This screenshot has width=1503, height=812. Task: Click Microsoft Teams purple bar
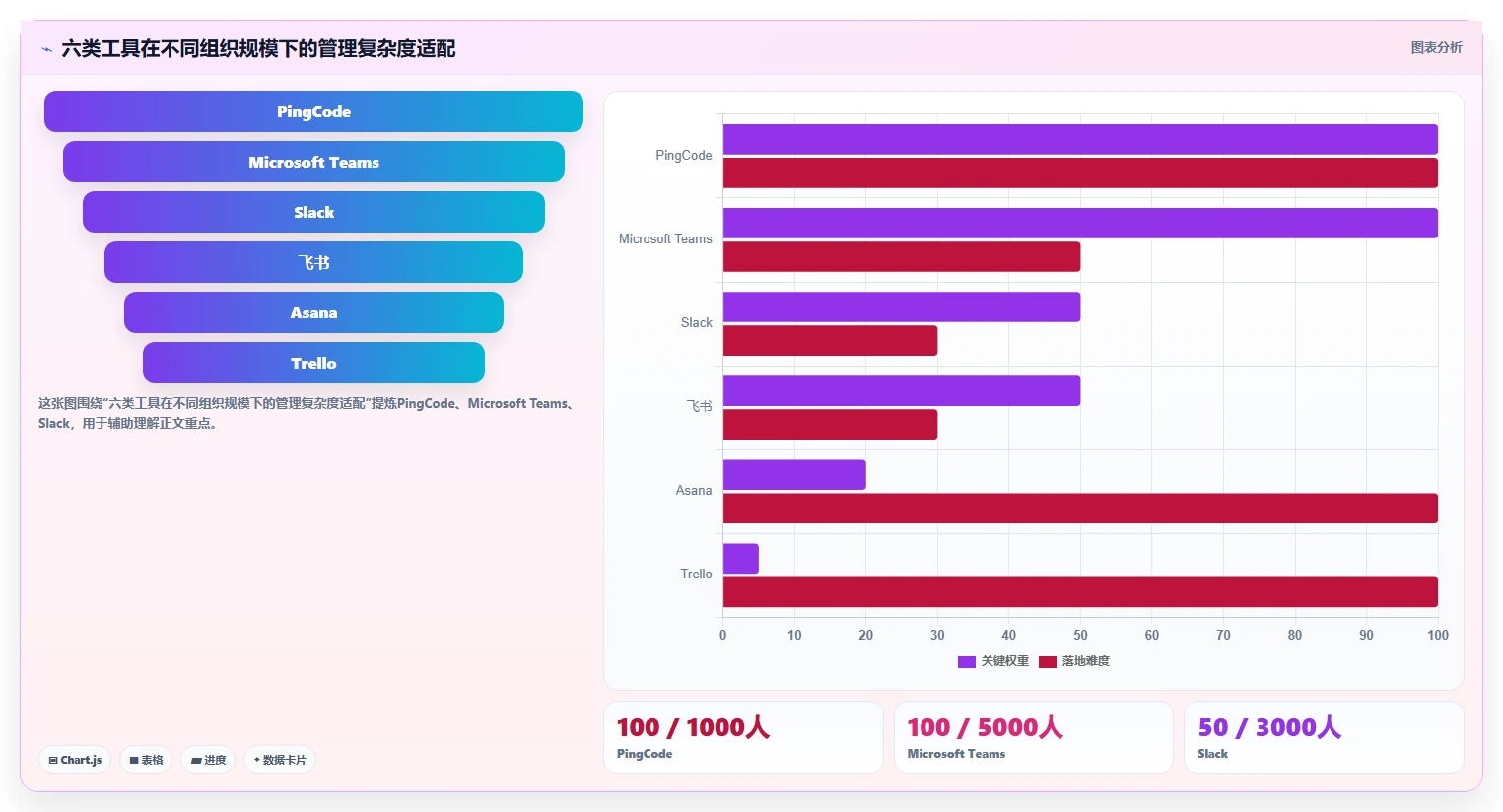[1080, 223]
